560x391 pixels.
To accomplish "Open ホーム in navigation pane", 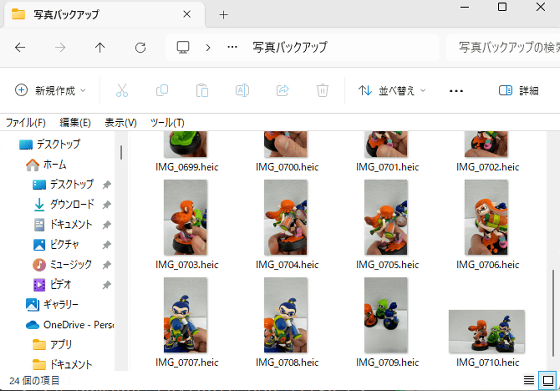I will [x=46, y=165].
